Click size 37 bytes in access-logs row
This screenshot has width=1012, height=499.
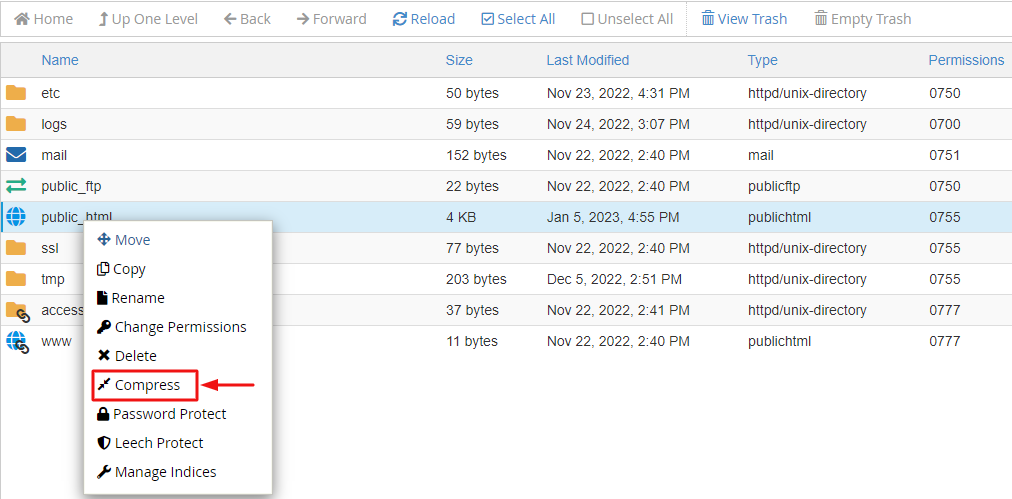pos(472,310)
